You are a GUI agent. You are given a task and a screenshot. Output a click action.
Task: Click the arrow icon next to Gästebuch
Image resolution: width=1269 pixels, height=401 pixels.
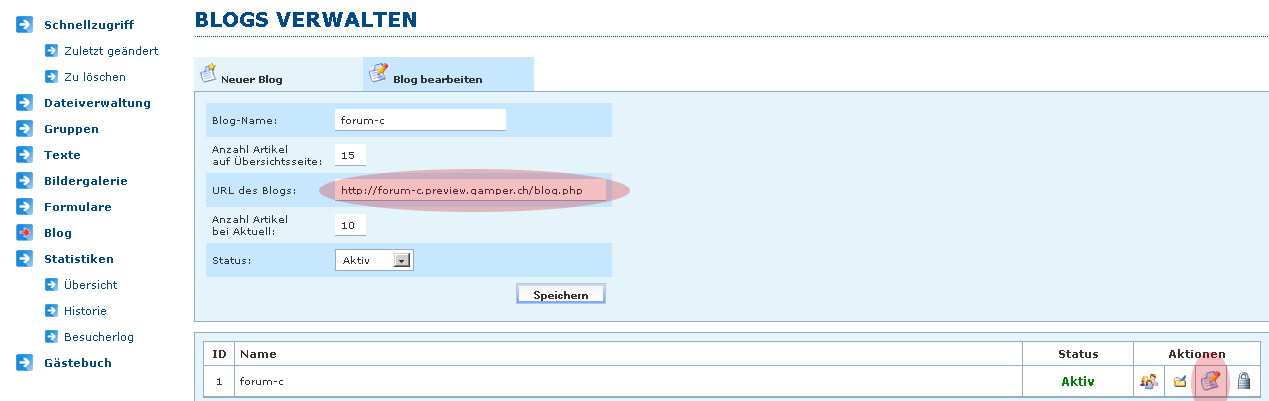[25, 363]
